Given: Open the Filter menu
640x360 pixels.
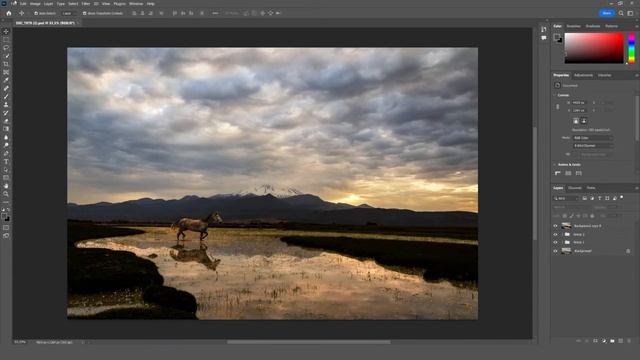Looking at the screenshot, I should pyautogui.click(x=86, y=4).
